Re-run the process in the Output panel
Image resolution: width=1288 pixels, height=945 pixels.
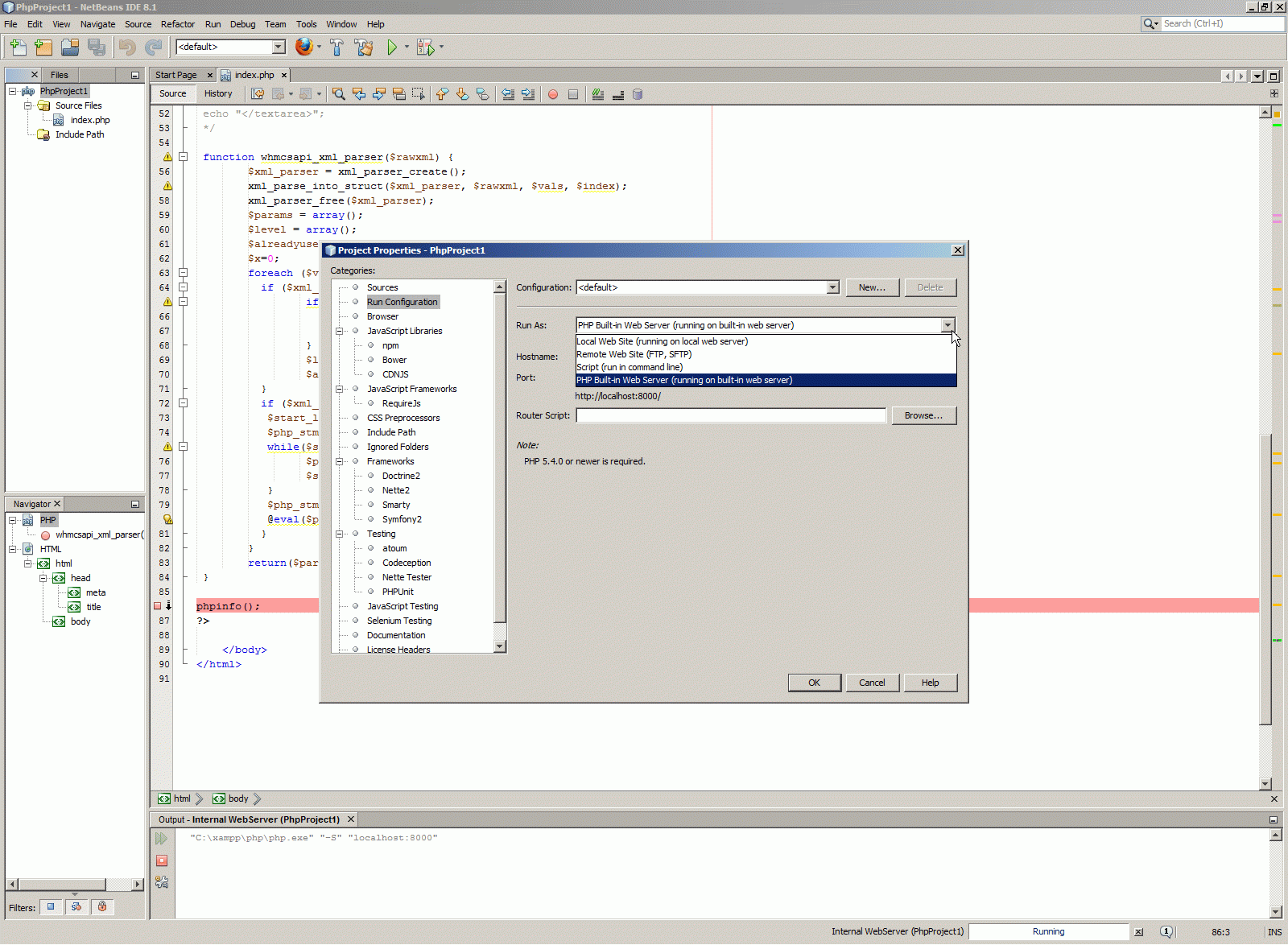point(162,839)
